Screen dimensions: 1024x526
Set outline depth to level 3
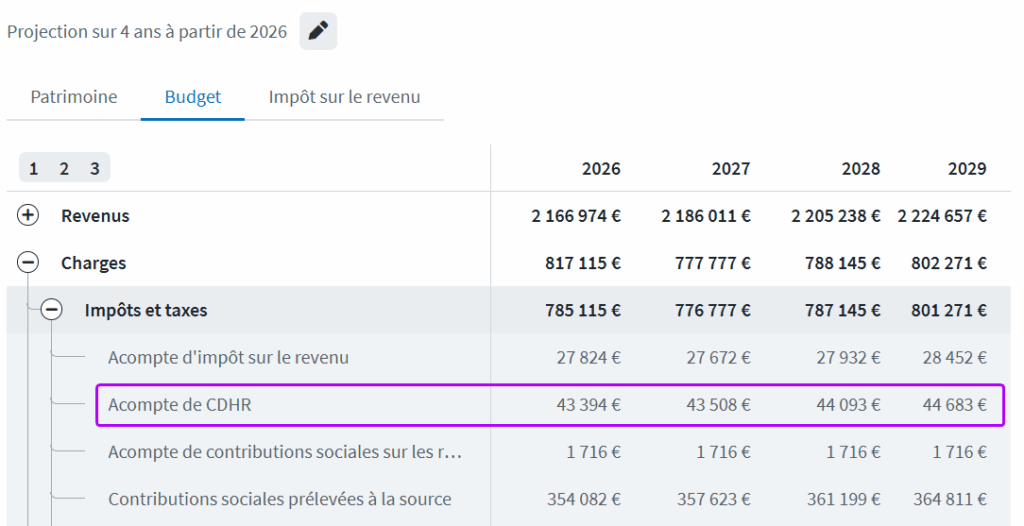pos(95,168)
